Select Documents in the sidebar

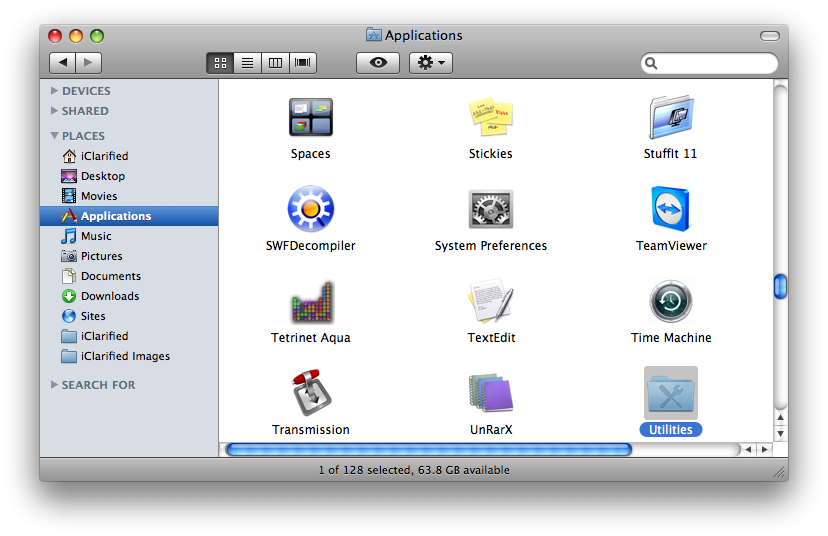point(110,276)
